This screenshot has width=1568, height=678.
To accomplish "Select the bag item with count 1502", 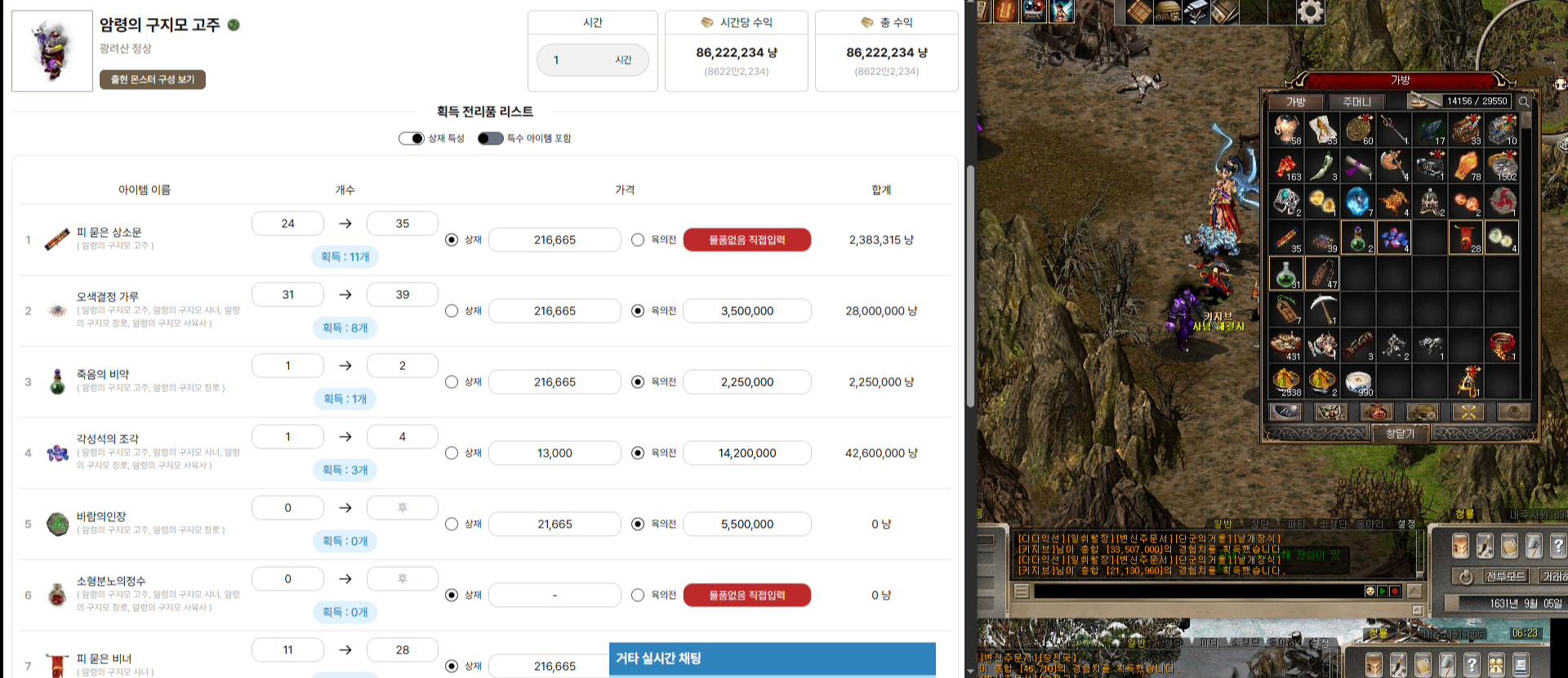I will point(1502,166).
